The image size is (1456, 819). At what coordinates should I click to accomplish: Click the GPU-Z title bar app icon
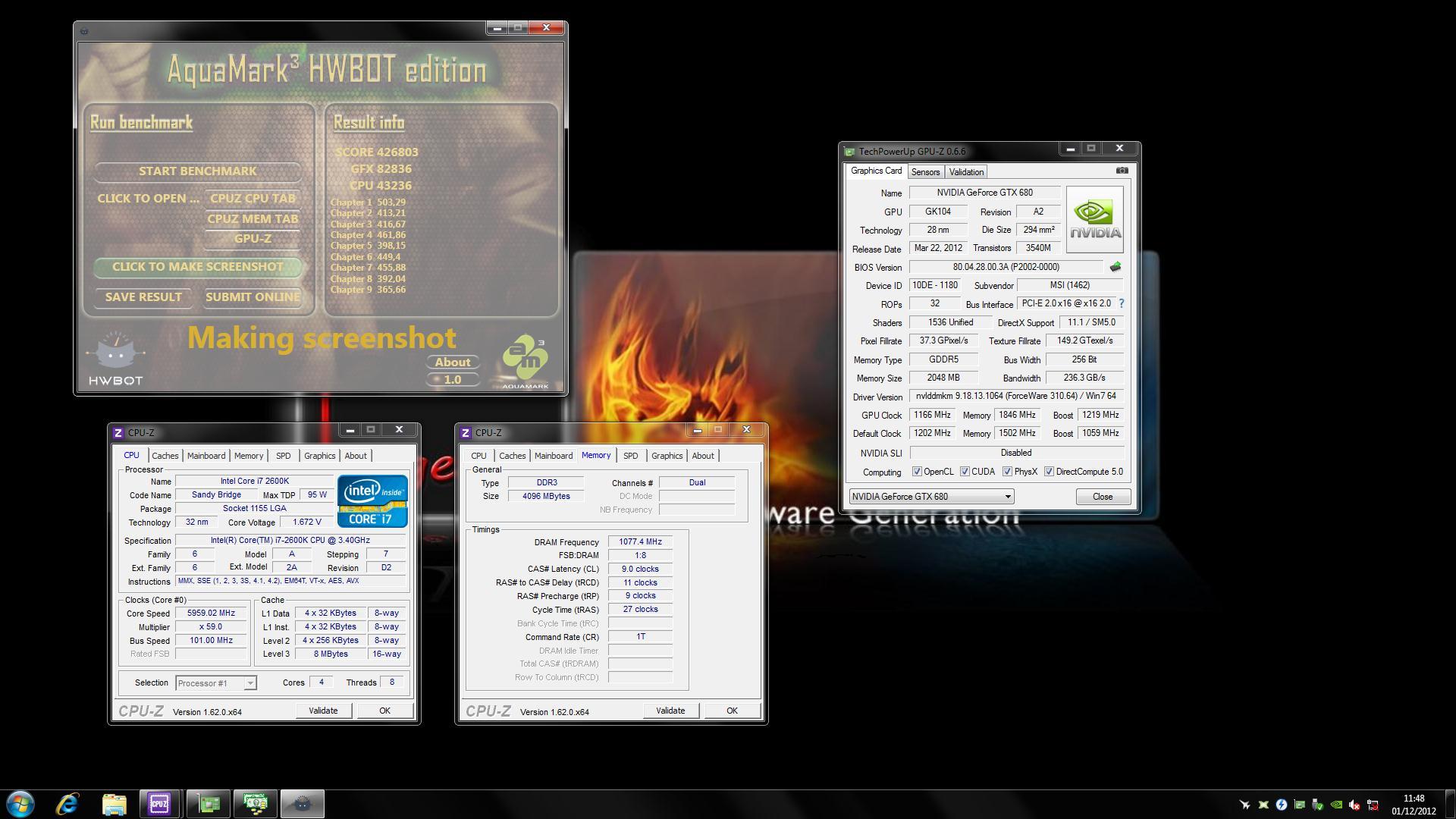(x=849, y=152)
